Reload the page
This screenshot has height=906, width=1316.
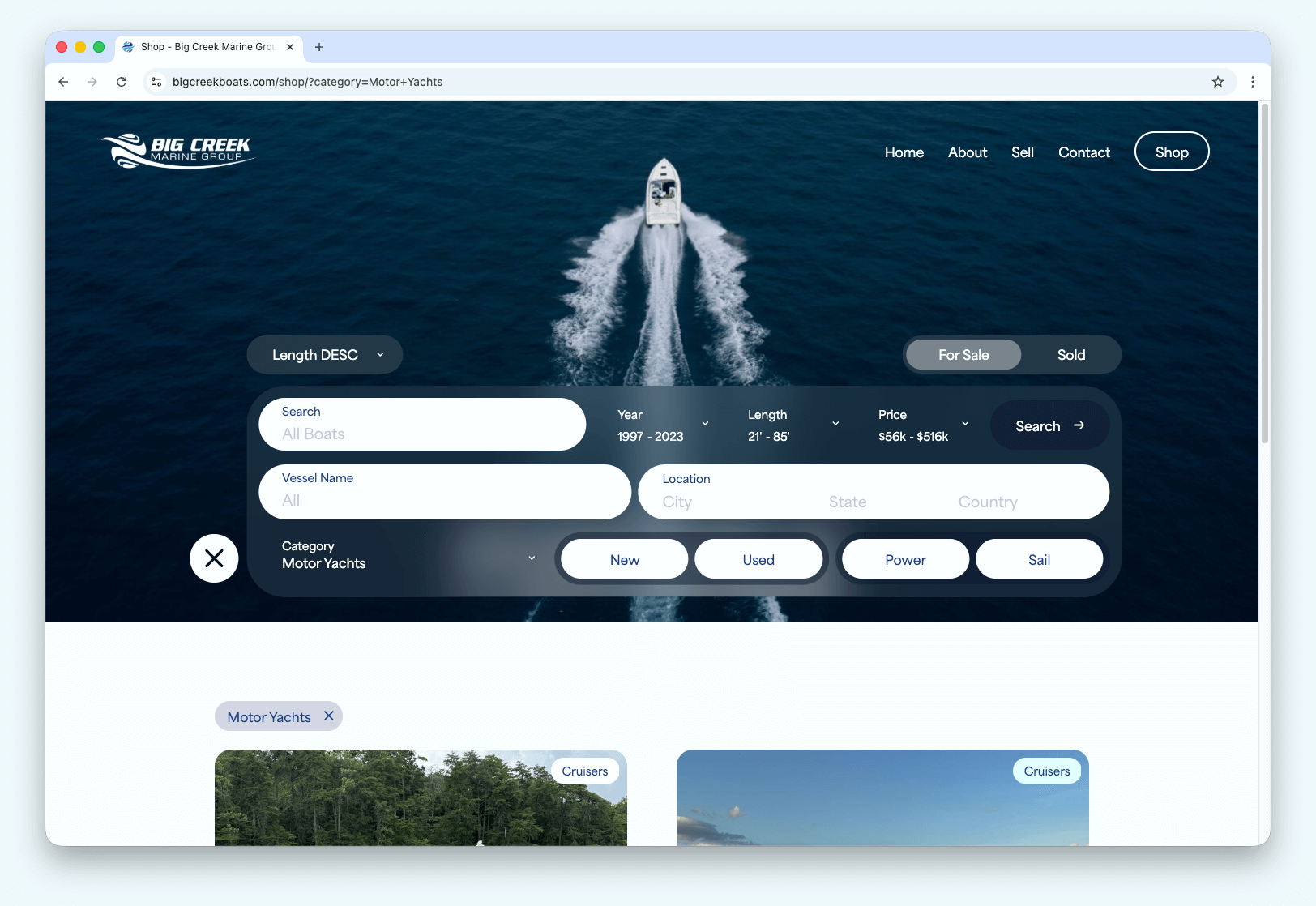pos(122,82)
